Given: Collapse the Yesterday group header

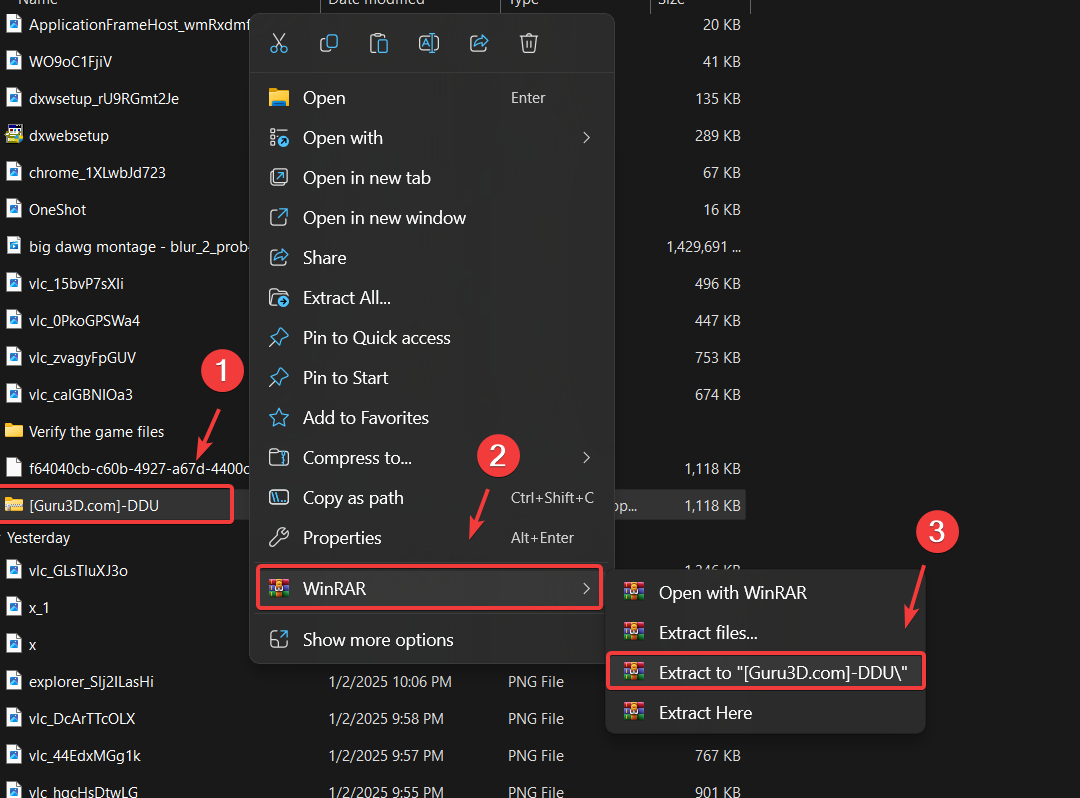Looking at the screenshot, I should pos(38,538).
